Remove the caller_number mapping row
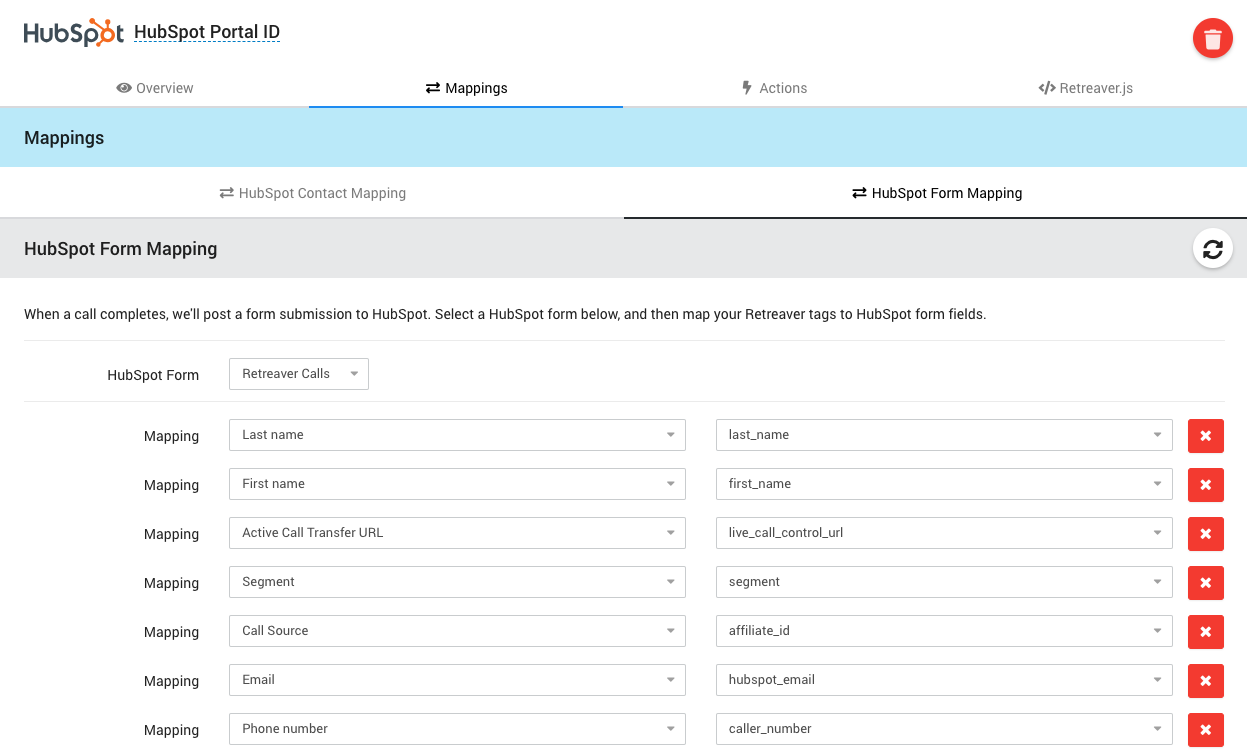The image size is (1247, 755). coord(1205,730)
